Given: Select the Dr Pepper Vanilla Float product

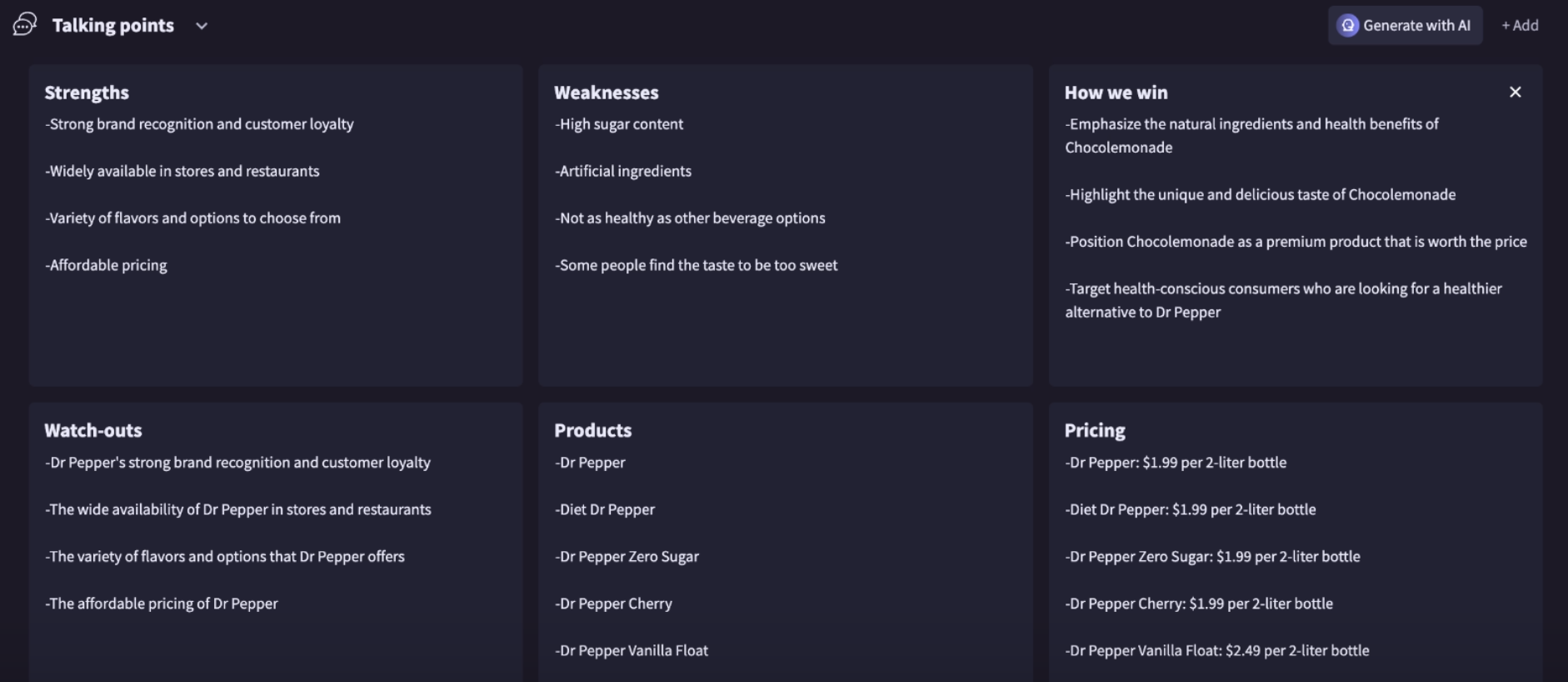Looking at the screenshot, I should click(632, 650).
